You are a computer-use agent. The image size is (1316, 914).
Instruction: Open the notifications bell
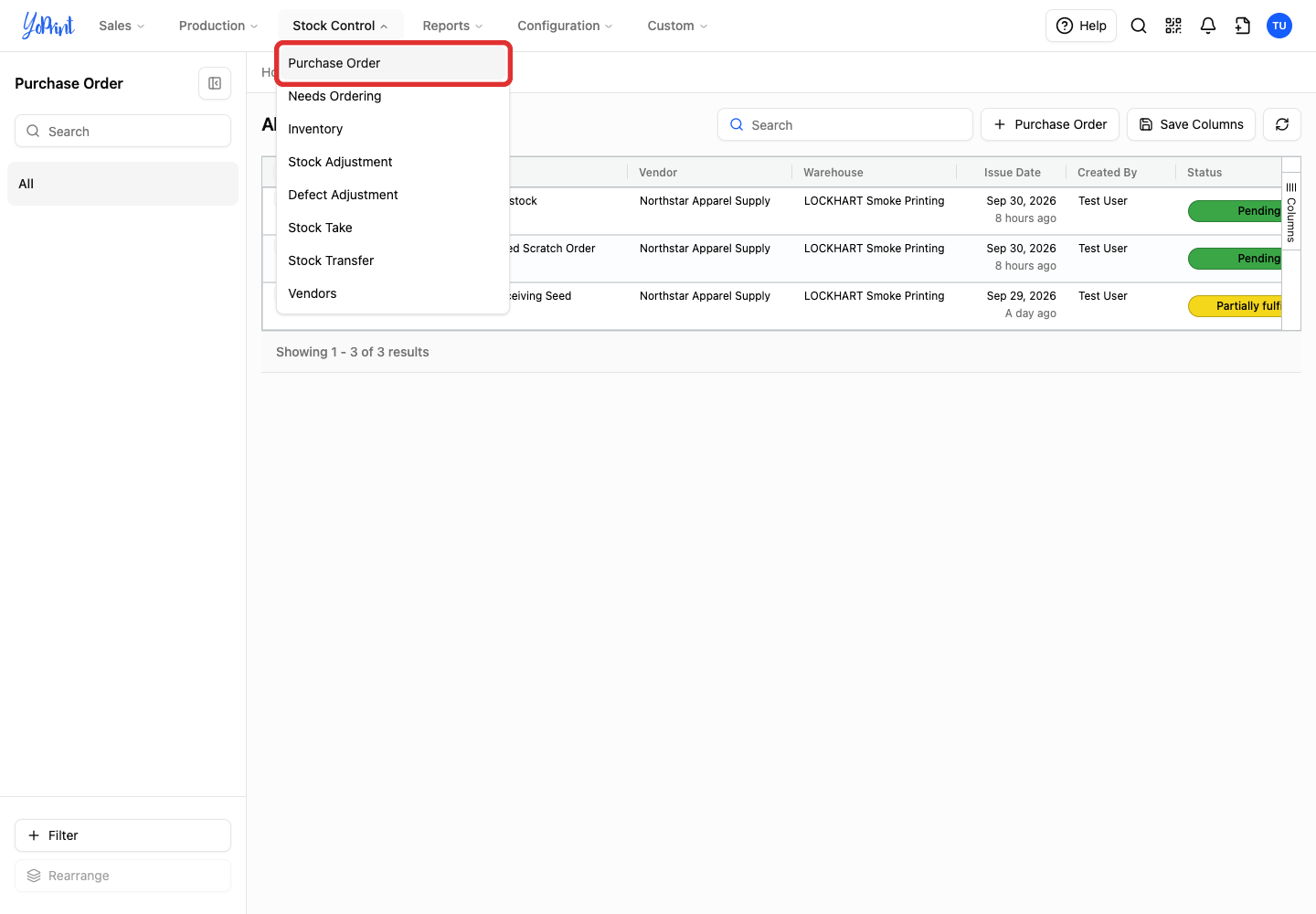click(x=1208, y=26)
